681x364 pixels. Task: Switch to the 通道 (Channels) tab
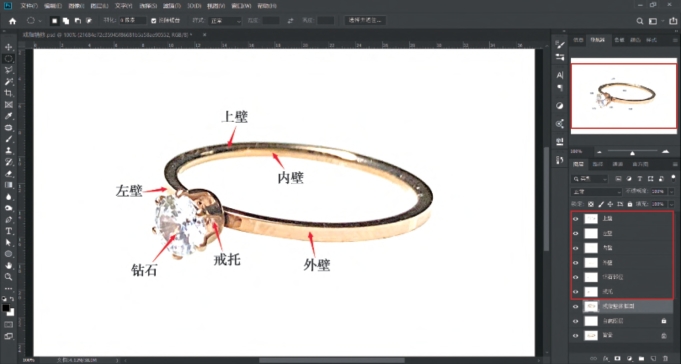pyautogui.click(x=598, y=164)
